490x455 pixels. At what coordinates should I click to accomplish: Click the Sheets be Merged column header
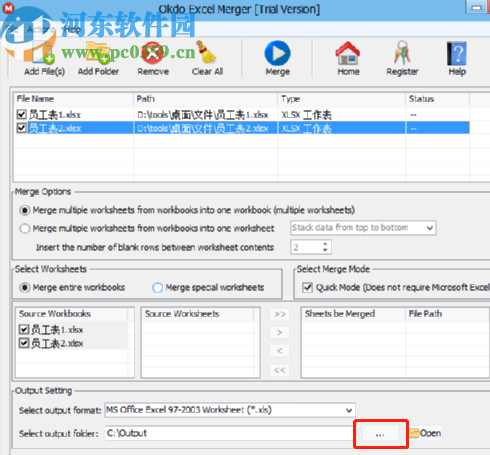(353, 314)
